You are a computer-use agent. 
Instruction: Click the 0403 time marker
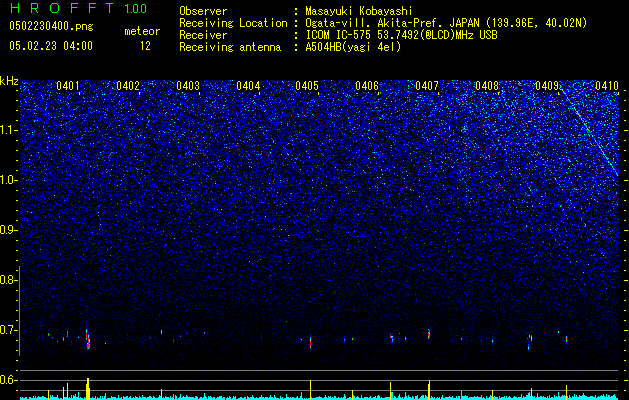click(x=188, y=86)
